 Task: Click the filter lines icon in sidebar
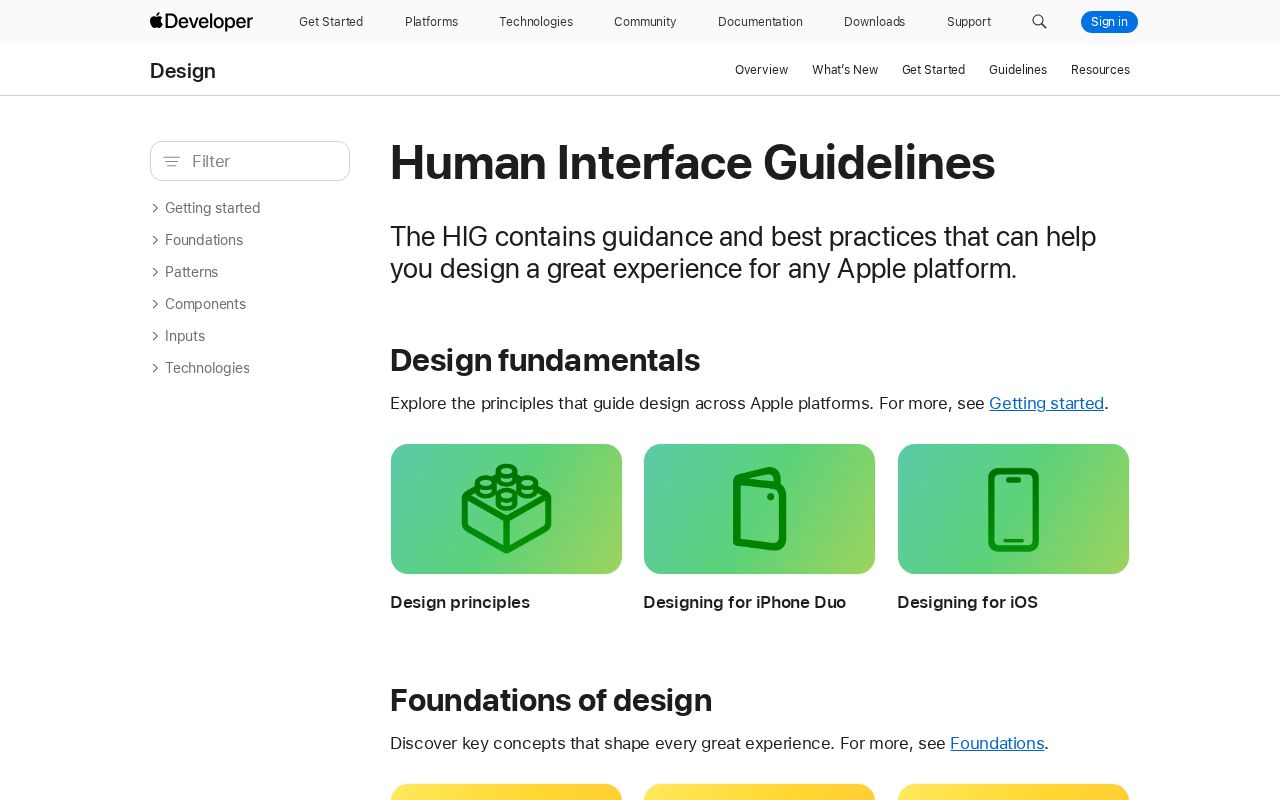tap(171, 161)
